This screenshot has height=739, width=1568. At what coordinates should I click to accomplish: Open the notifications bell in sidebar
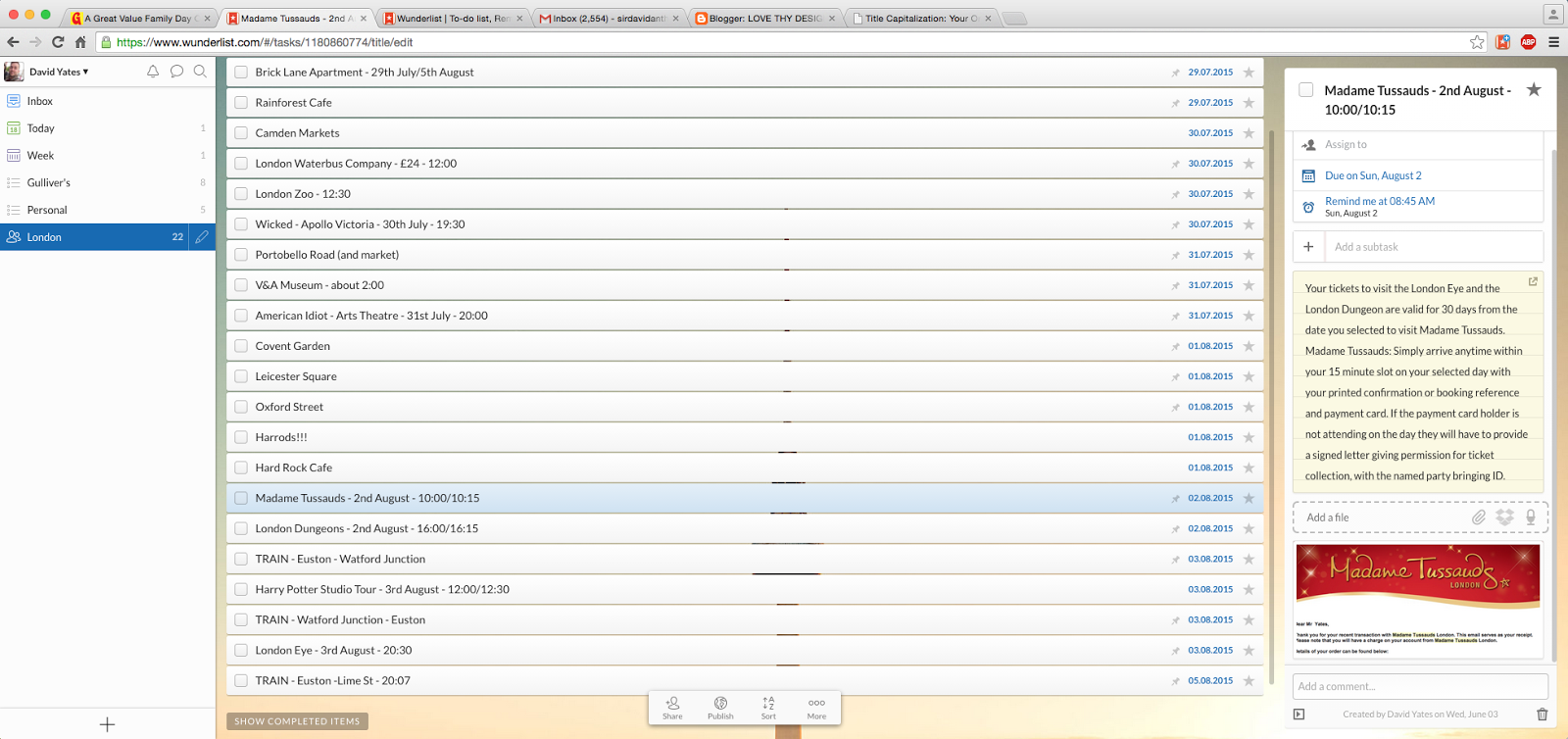(153, 72)
